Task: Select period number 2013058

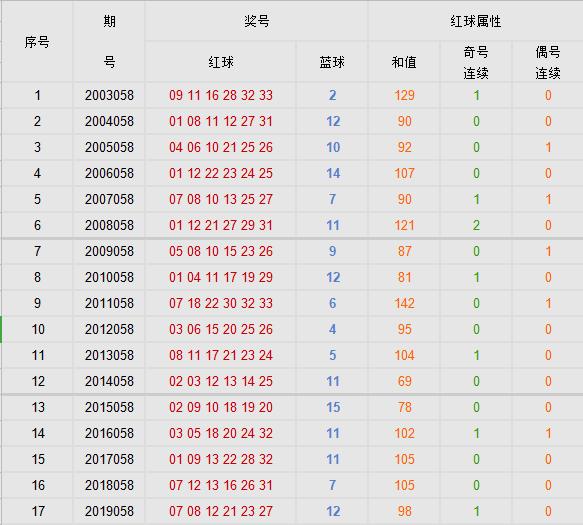Action: (109, 355)
